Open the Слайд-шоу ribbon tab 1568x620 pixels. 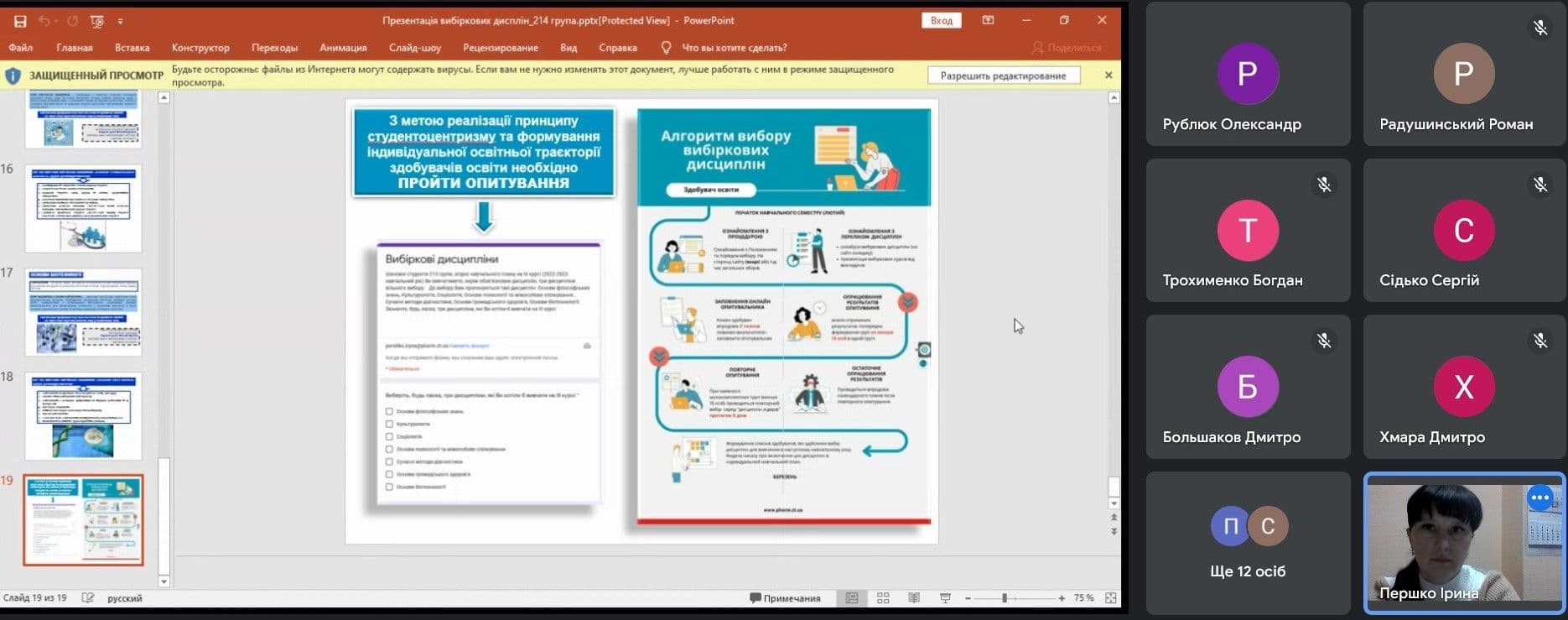(415, 48)
